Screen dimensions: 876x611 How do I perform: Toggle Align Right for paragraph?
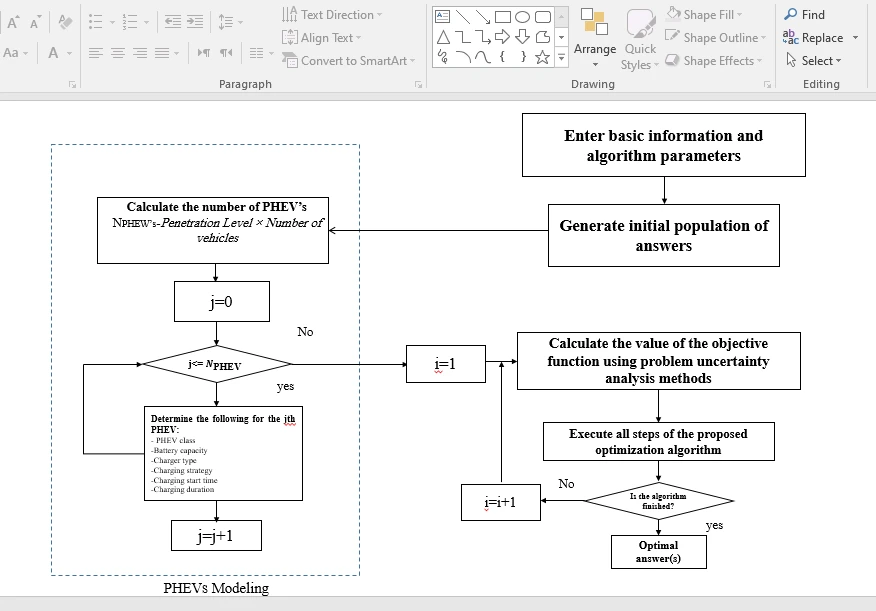coord(140,53)
